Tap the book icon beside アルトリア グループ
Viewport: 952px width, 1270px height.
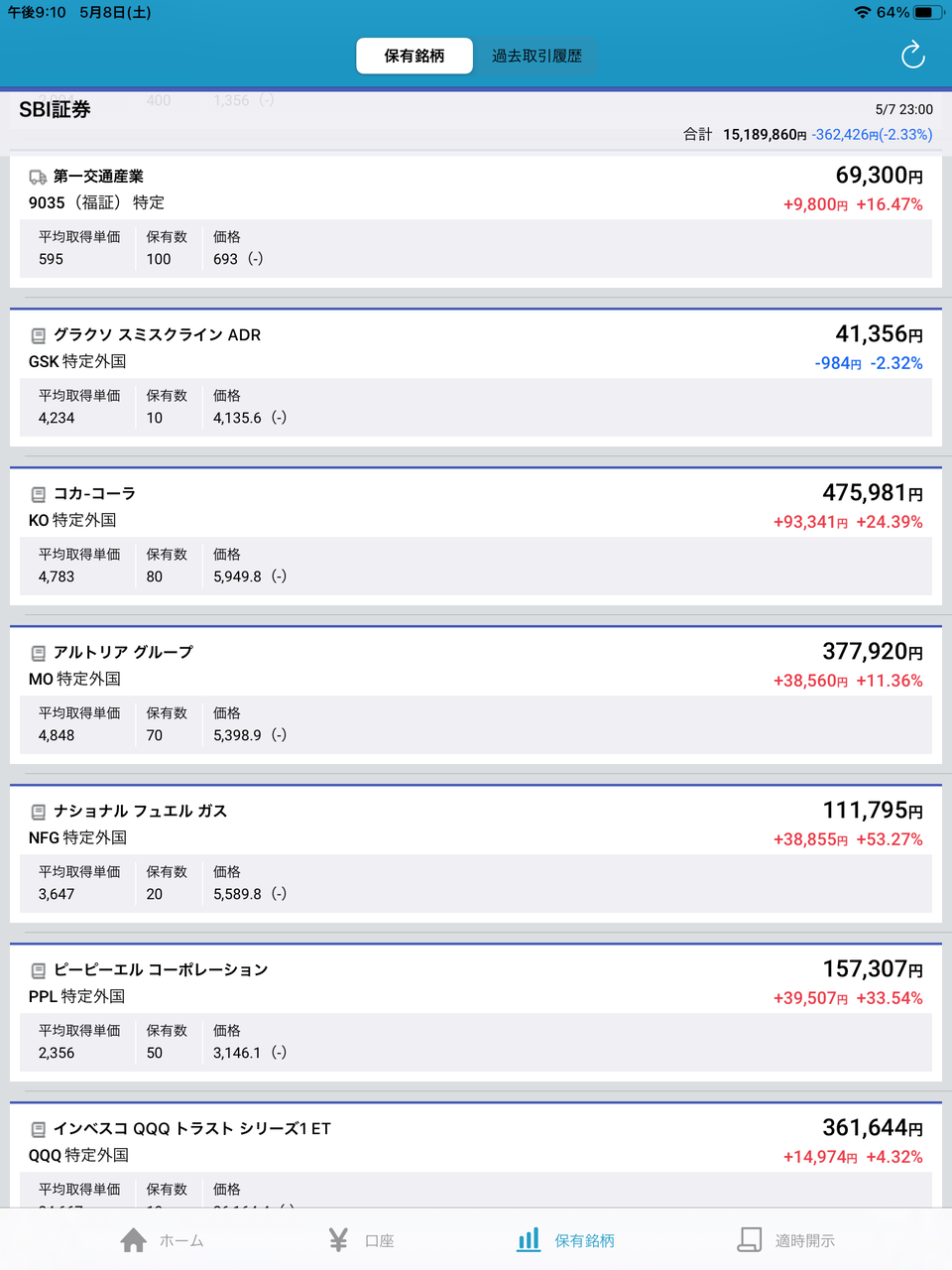pos(38,653)
